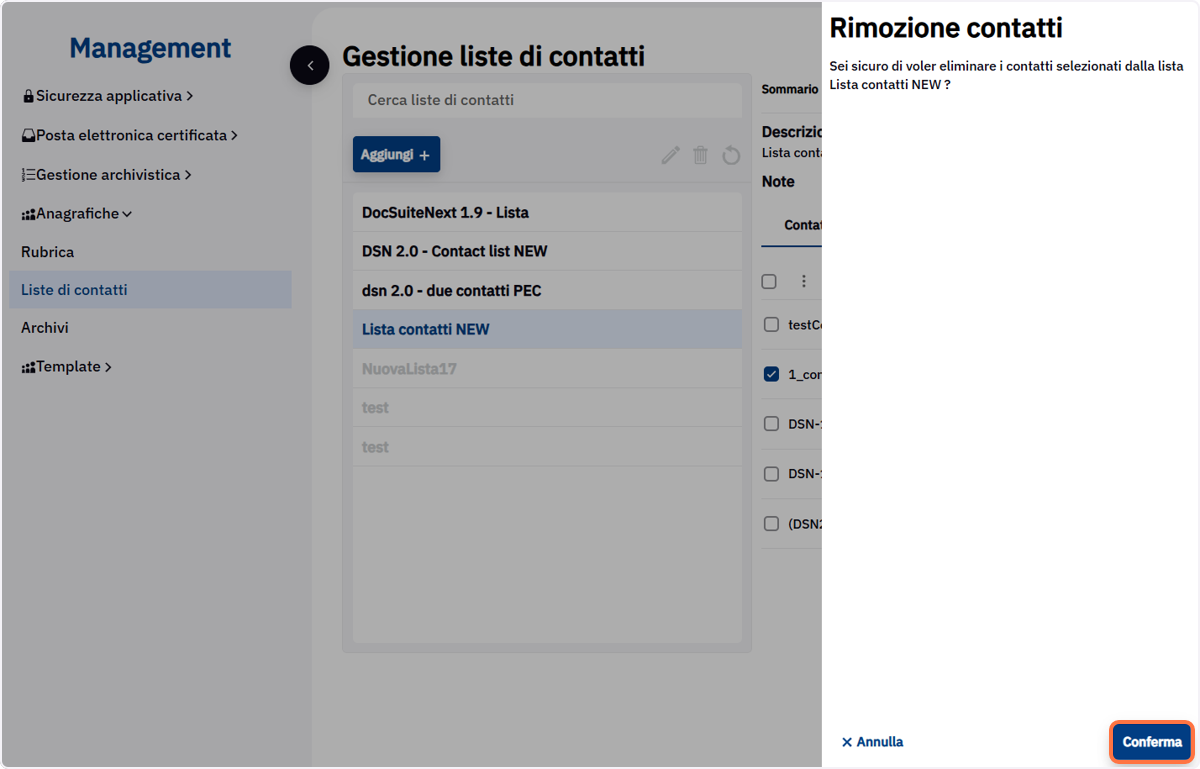Expand Posta elettronica certificata menu
This screenshot has height=769, width=1200.
[x=130, y=135]
